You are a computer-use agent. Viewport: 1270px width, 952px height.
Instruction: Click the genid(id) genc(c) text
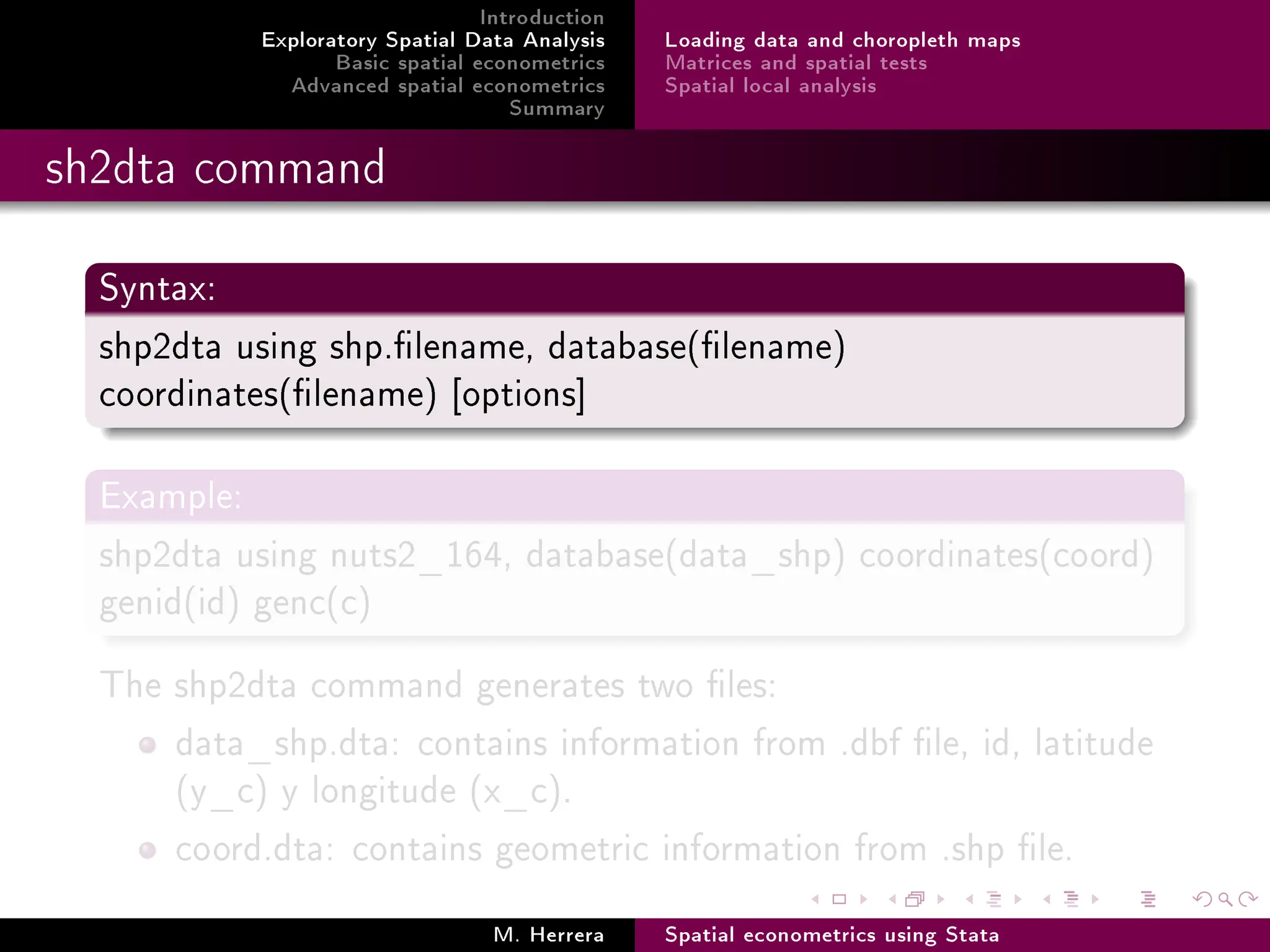click(235, 603)
